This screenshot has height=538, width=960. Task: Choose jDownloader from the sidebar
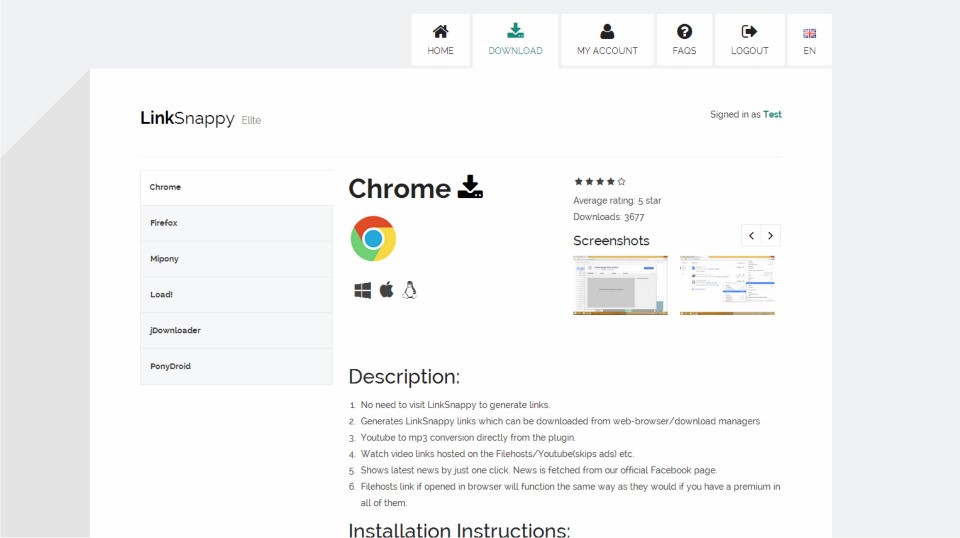[236, 331]
